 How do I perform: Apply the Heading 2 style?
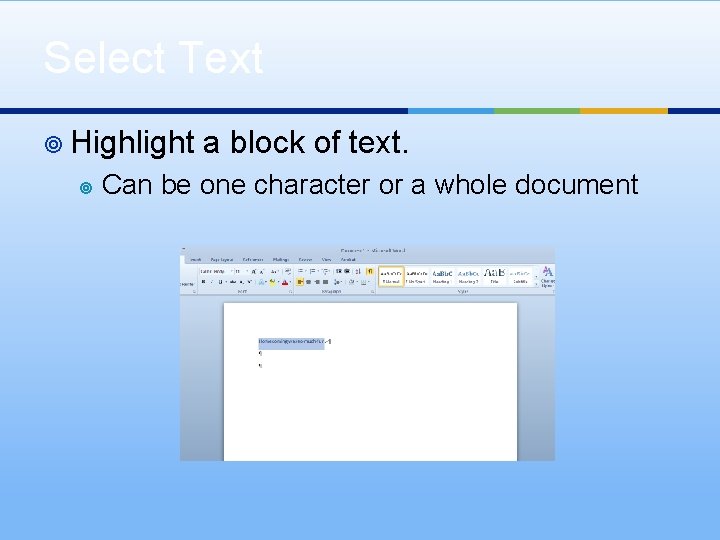pos(468,276)
